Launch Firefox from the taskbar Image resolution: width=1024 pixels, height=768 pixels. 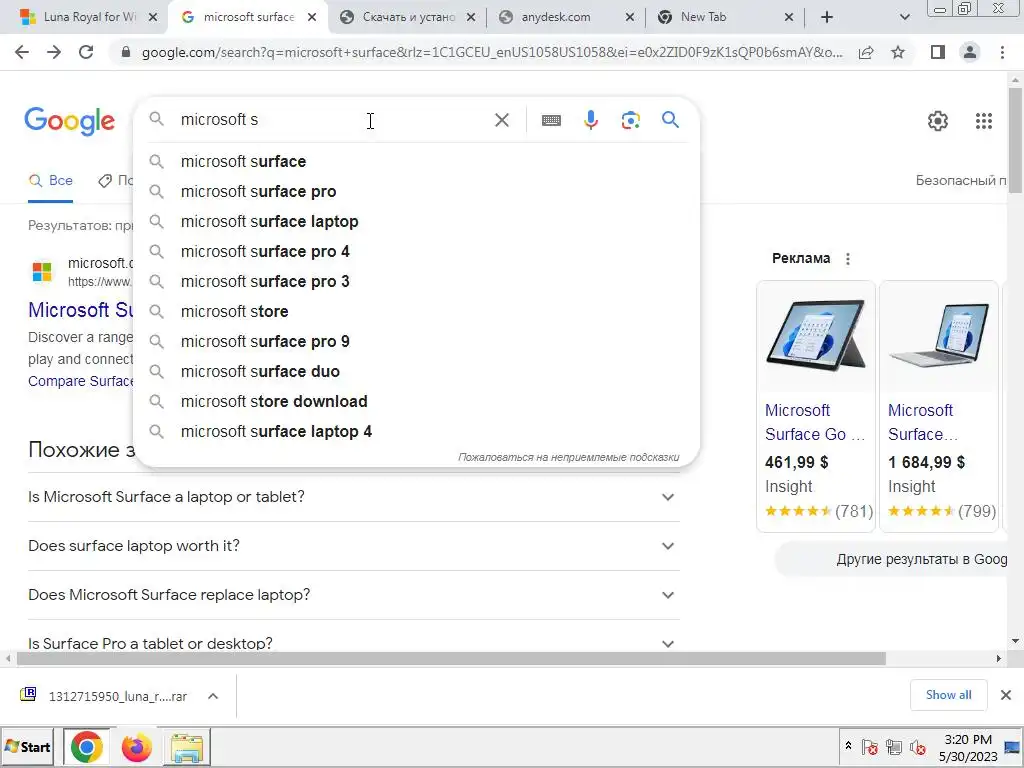(136, 746)
